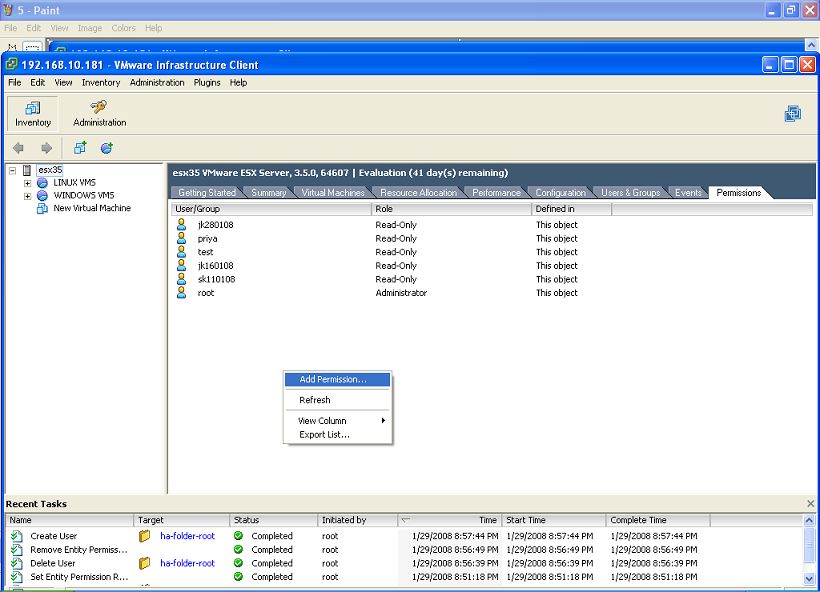Open the Plugins menu
The image size is (820, 592).
(x=207, y=83)
